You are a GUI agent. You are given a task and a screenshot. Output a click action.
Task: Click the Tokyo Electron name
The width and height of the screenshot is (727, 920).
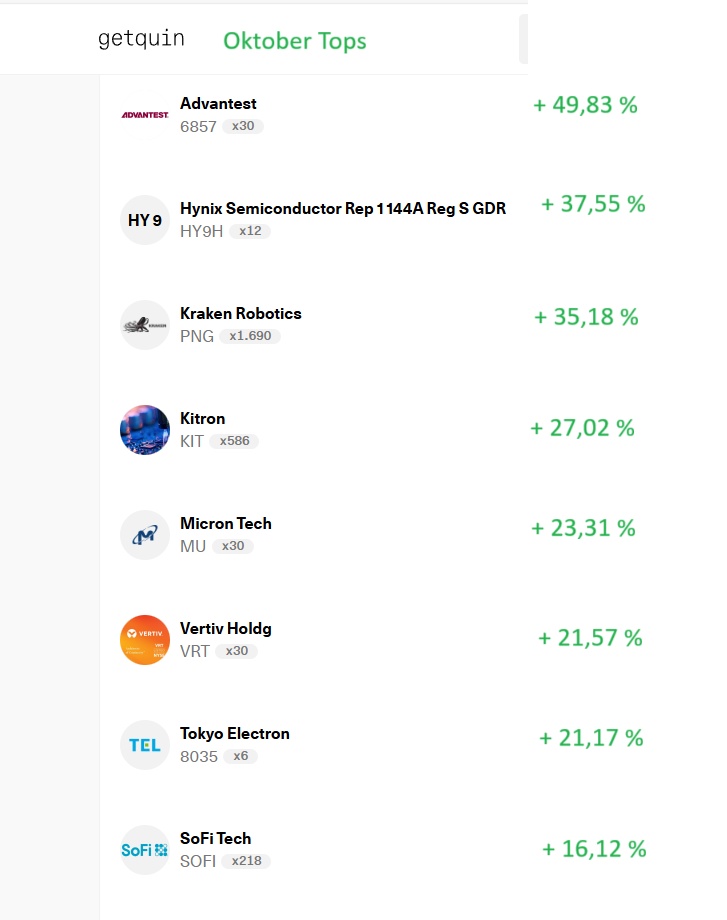click(234, 734)
